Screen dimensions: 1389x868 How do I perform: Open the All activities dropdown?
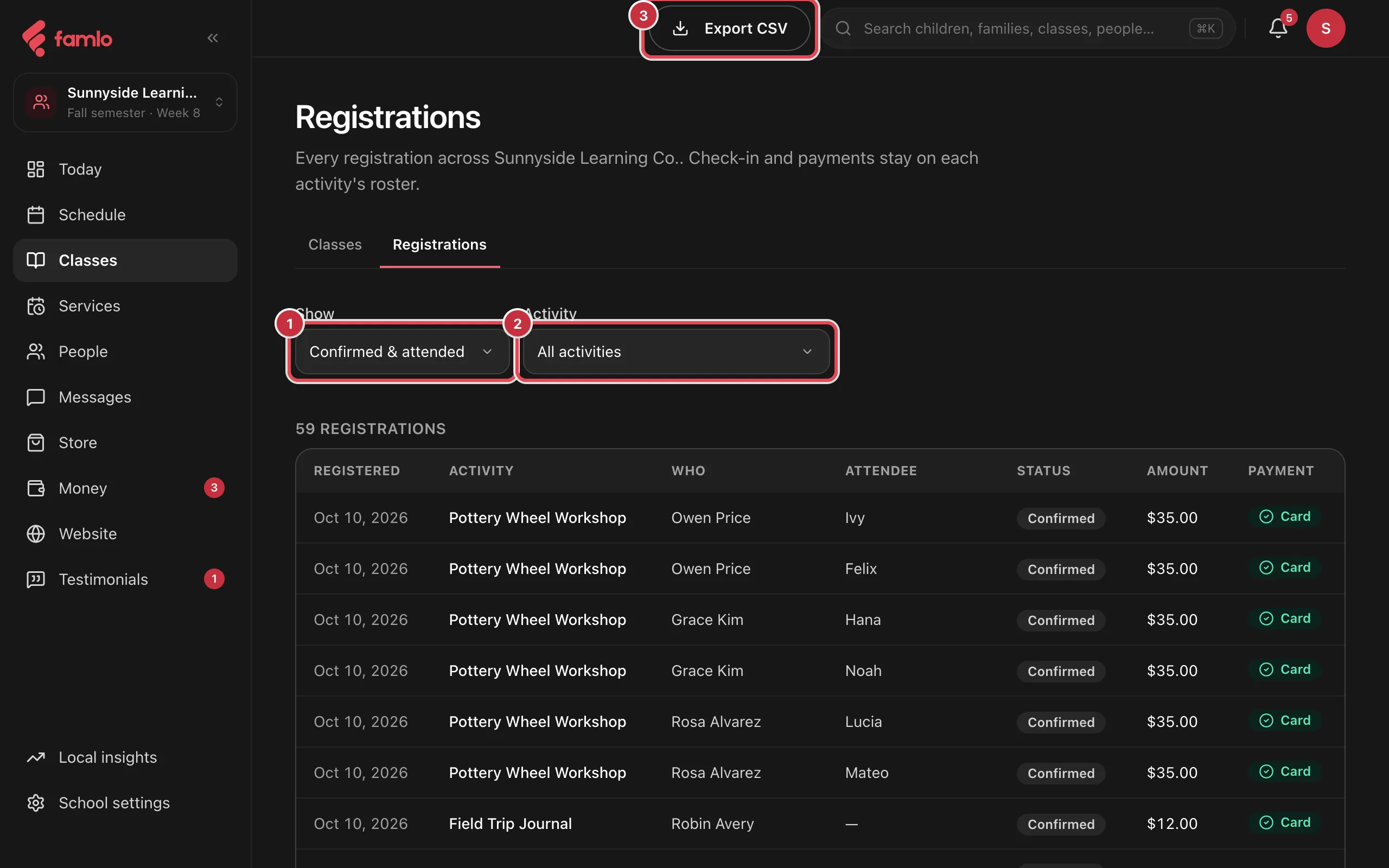pos(676,352)
